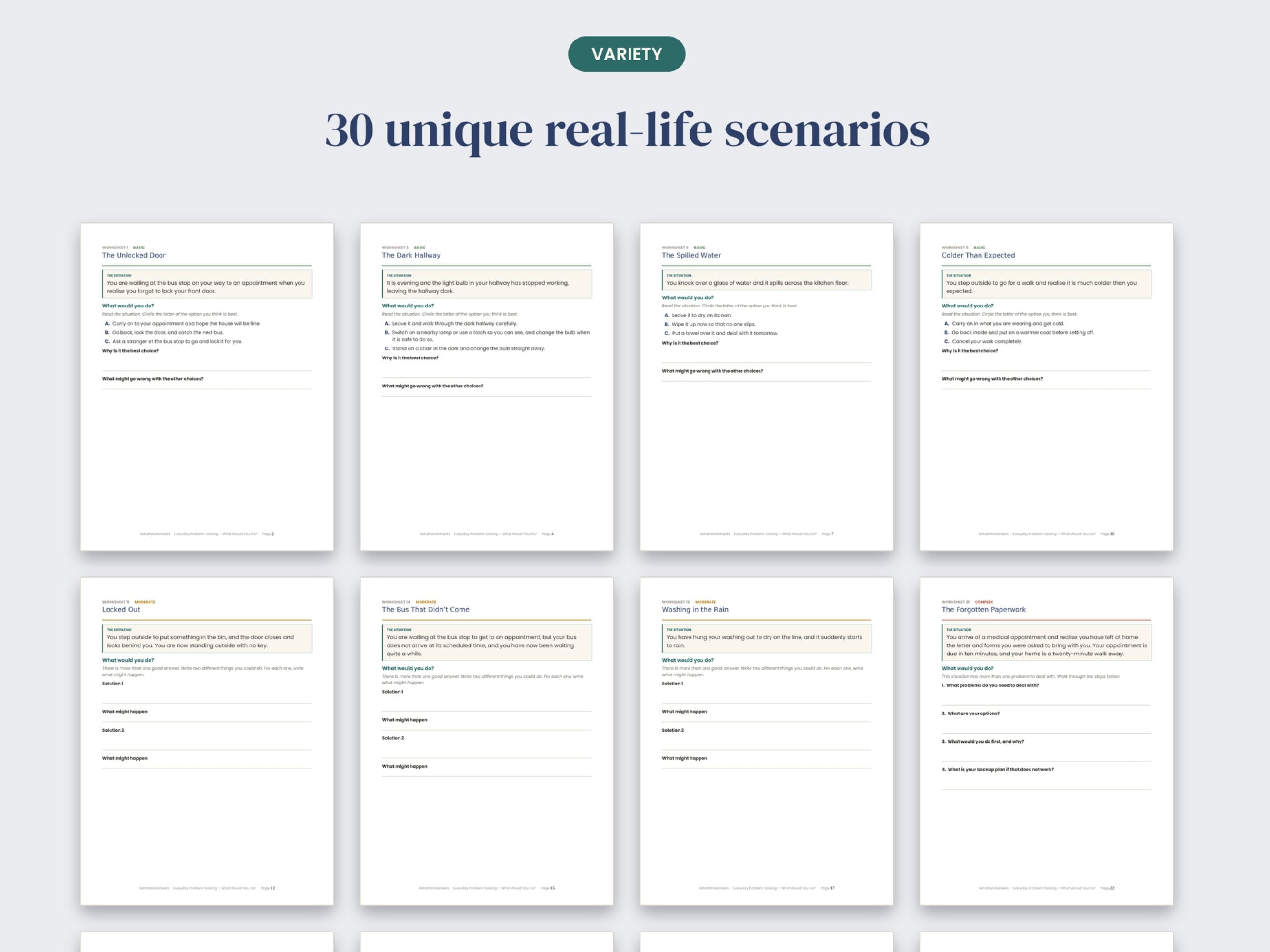Screen dimensions: 1270x952
Task: Select option C 'Stand on a chair in the dark'
Action: (x=464, y=348)
